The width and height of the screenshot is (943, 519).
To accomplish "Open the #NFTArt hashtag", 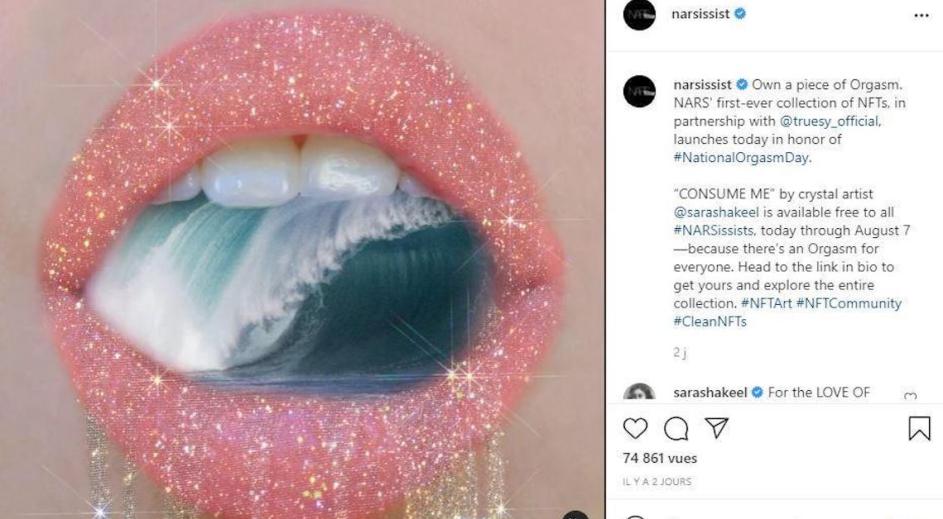I will pos(766,303).
